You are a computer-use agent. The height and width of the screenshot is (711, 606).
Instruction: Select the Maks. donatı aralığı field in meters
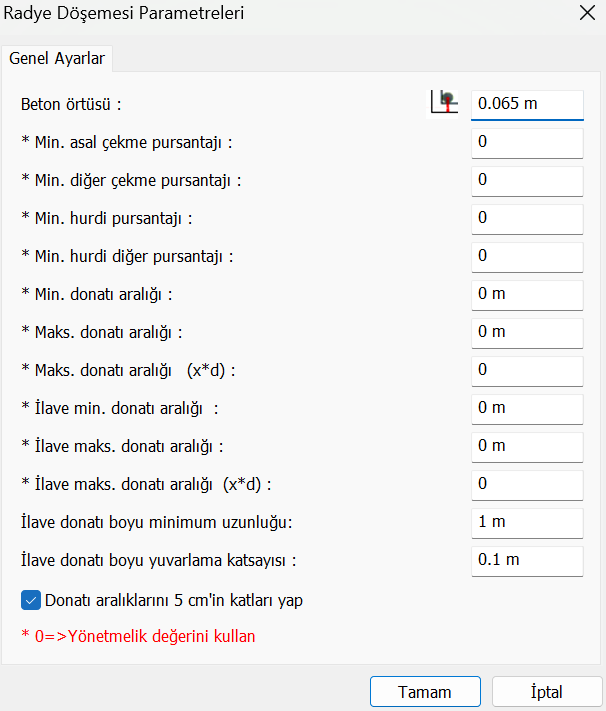526,332
